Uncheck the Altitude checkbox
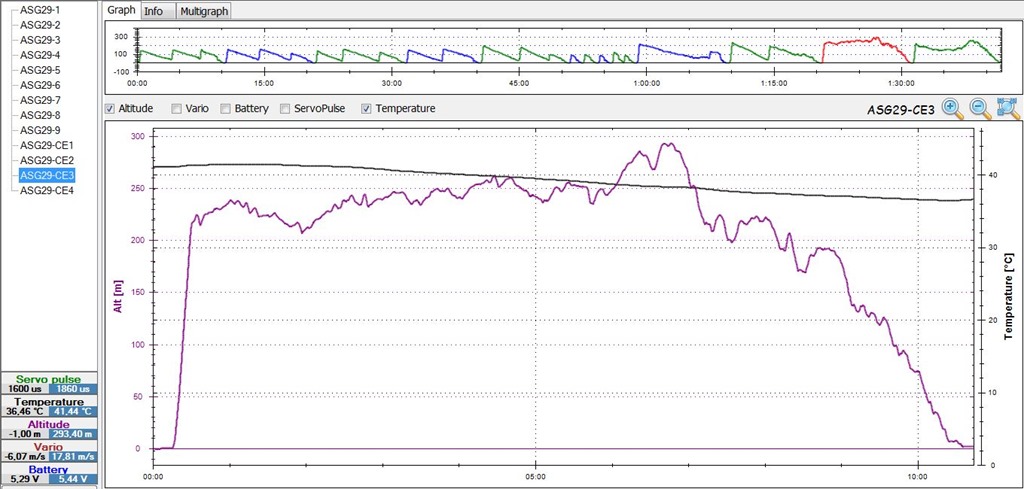The height and width of the screenshot is (489, 1024). (111, 108)
